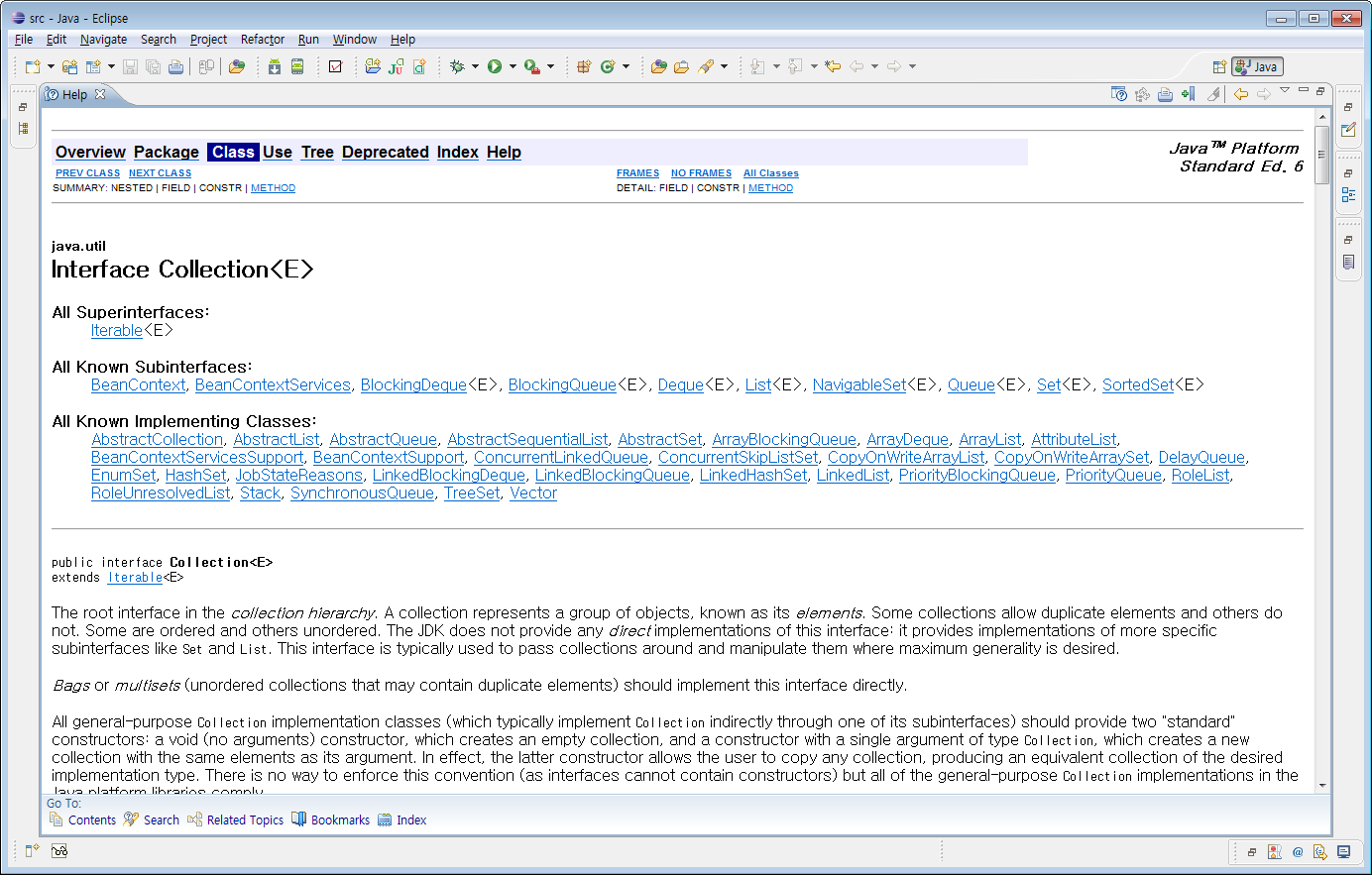The width and height of the screenshot is (1372, 875).
Task: Open the Iterable superinterface link
Action: 117,331
